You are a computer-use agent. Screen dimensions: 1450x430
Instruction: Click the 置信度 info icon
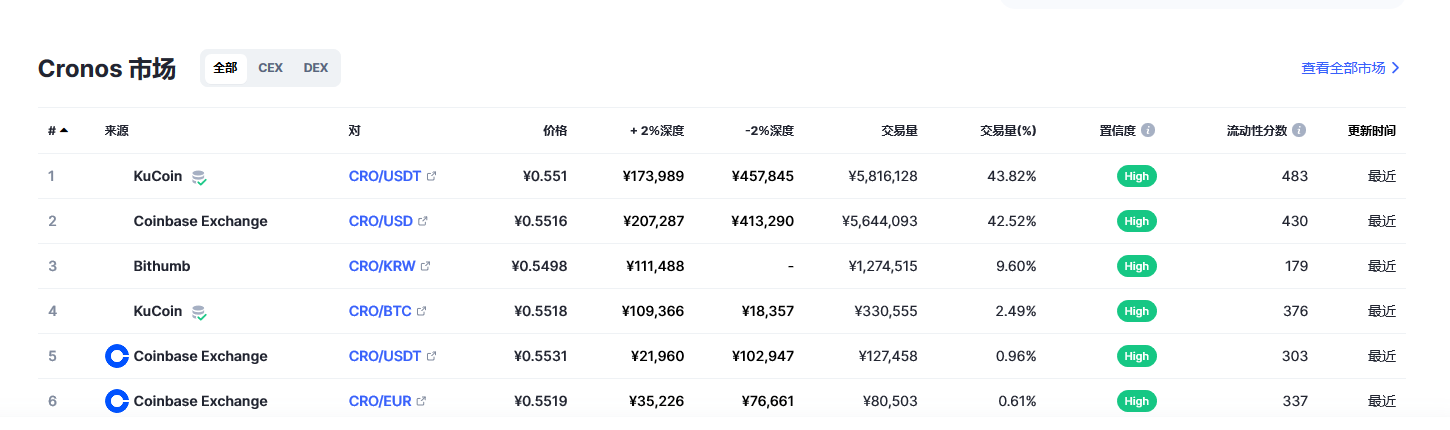pos(1148,131)
